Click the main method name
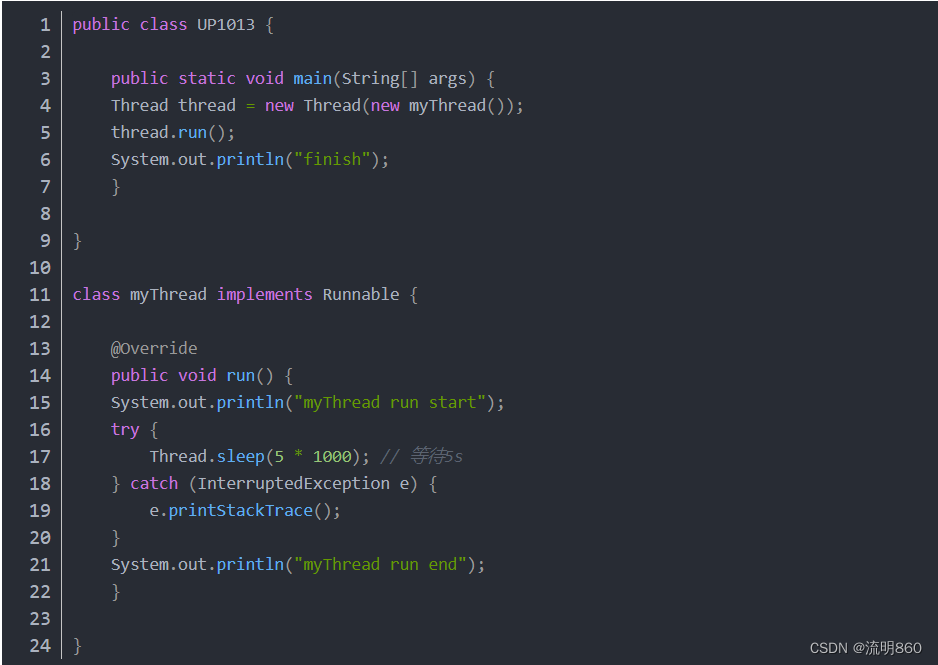938x665 pixels. [312, 79]
